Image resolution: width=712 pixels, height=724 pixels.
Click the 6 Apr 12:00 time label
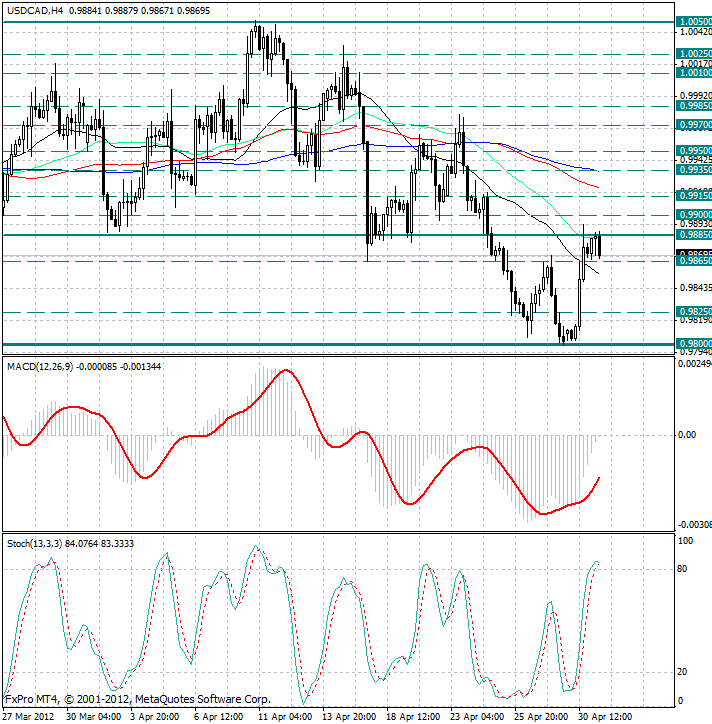pos(218,717)
